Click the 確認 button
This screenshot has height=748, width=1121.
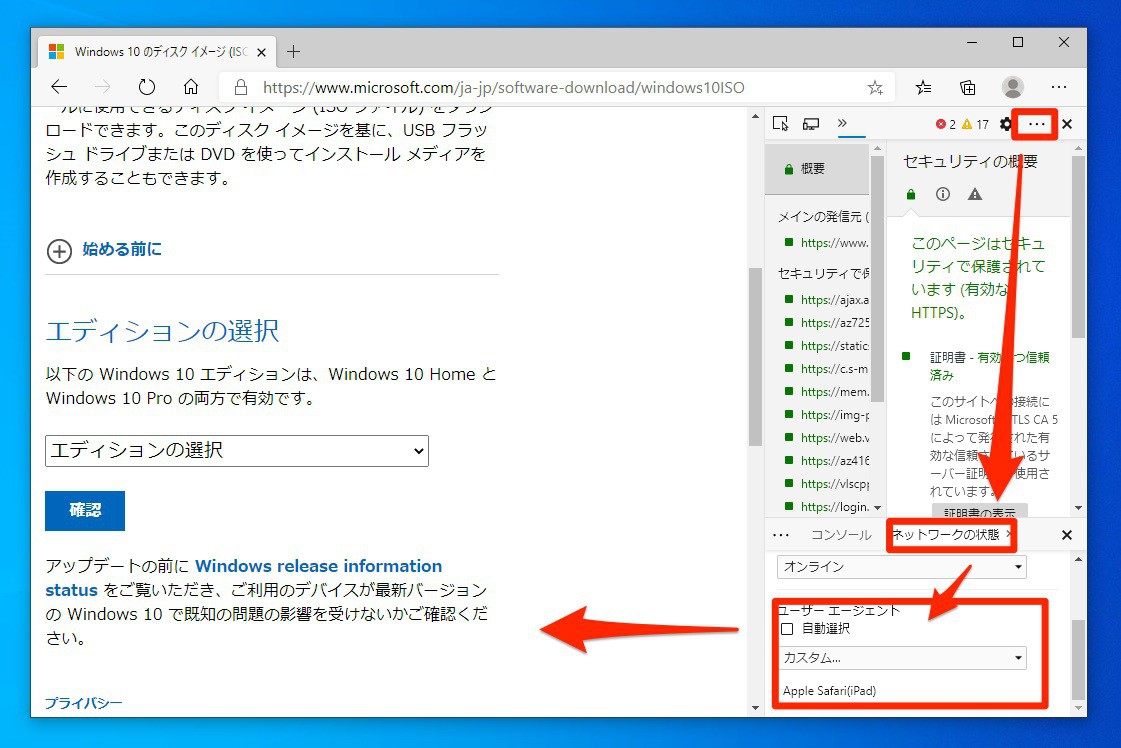point(85,511)
